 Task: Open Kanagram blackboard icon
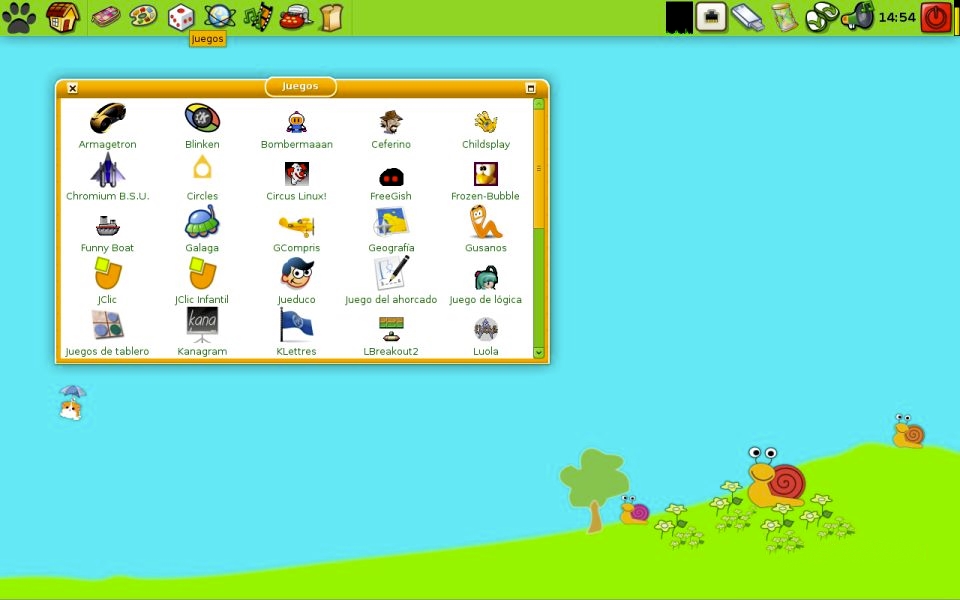click(202, 324)
